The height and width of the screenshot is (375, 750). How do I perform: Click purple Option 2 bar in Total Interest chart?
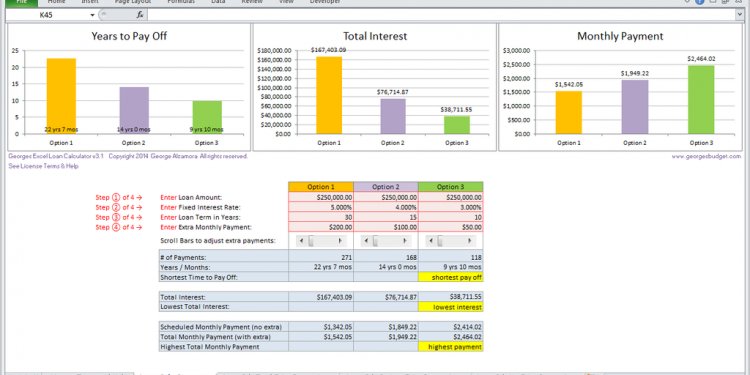[x=393, y=116]
